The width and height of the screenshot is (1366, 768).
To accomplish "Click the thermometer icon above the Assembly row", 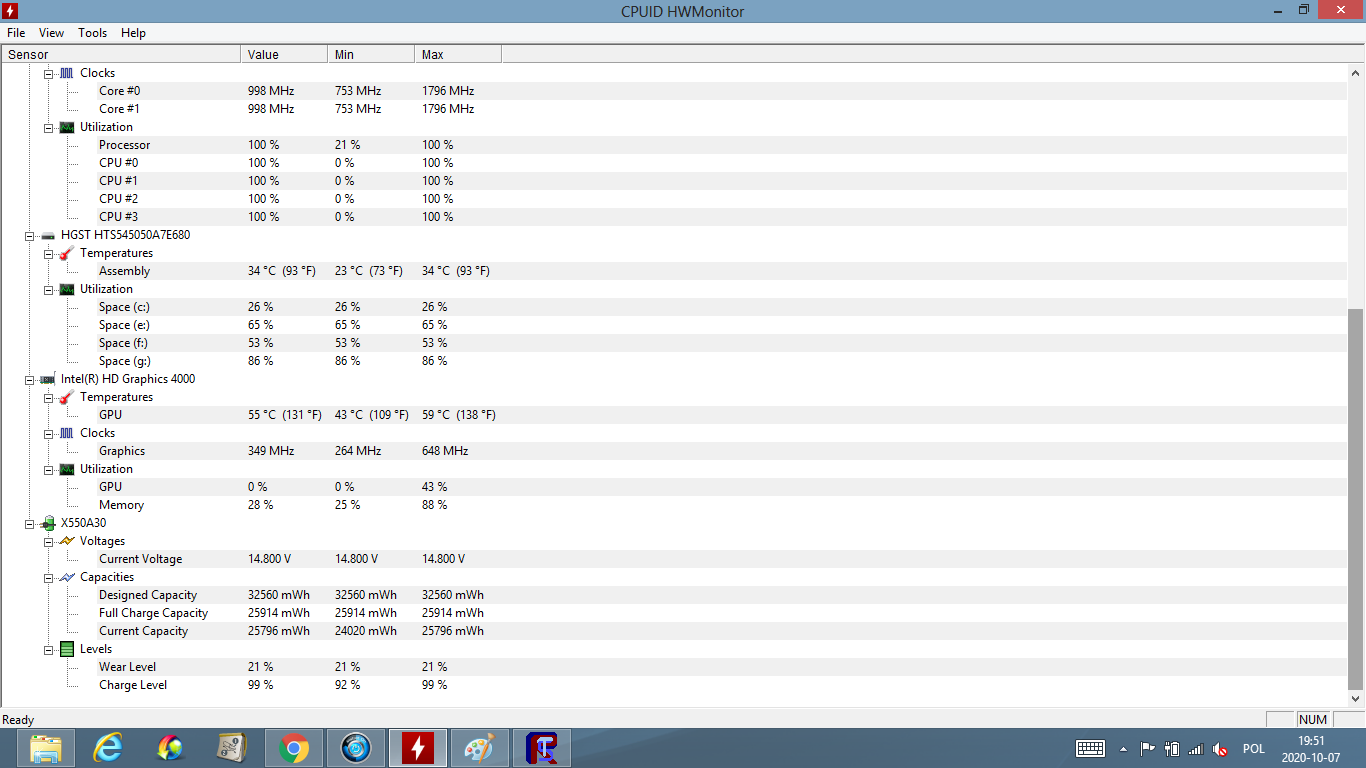I will pyautogui.click(x=66, y=253).
